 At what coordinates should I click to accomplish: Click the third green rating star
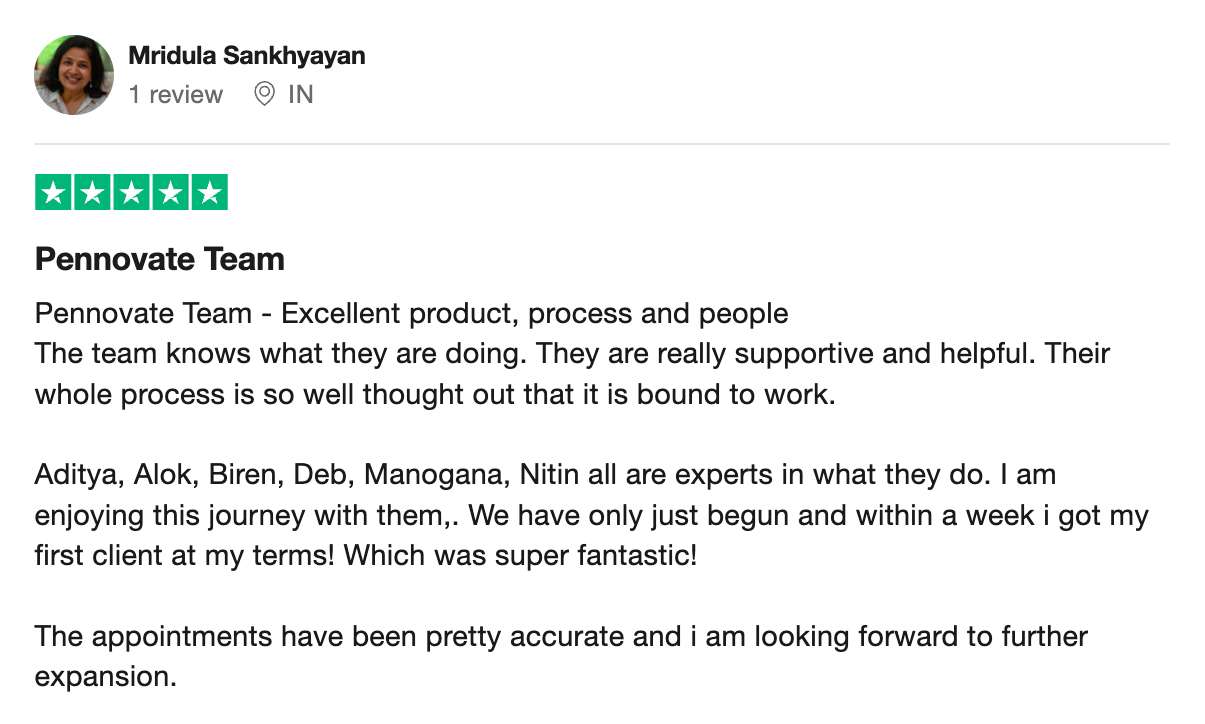coord(131,192)
